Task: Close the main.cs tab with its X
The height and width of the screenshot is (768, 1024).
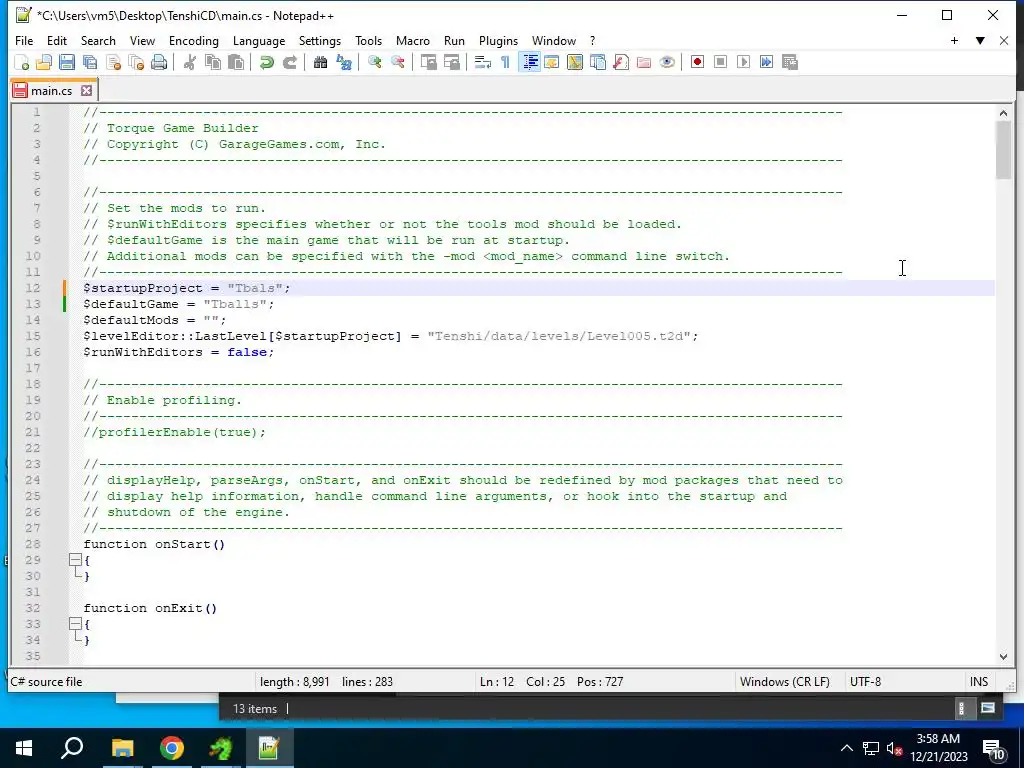Action: 86,91
